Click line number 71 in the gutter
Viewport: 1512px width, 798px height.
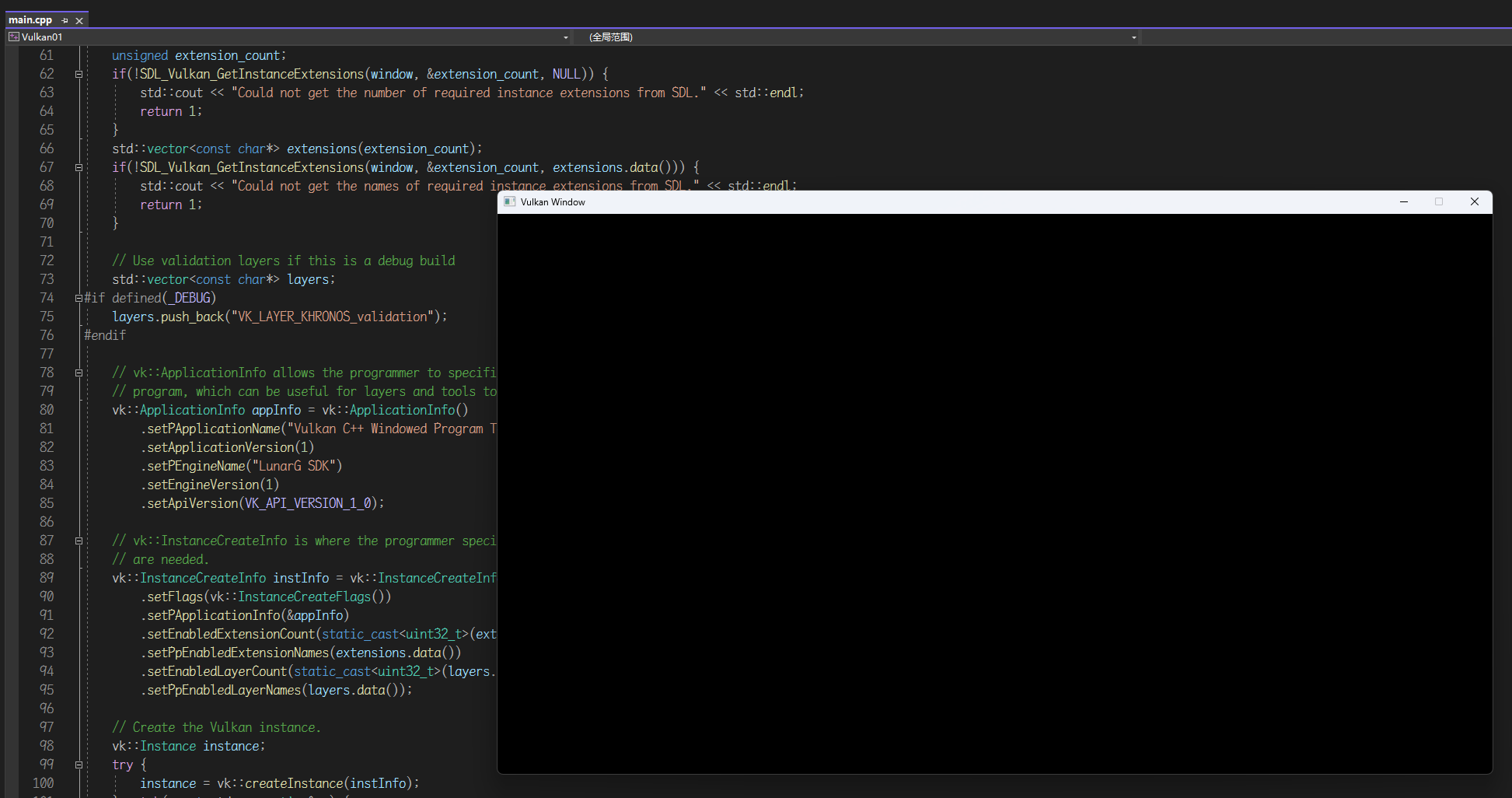point(47,243)
